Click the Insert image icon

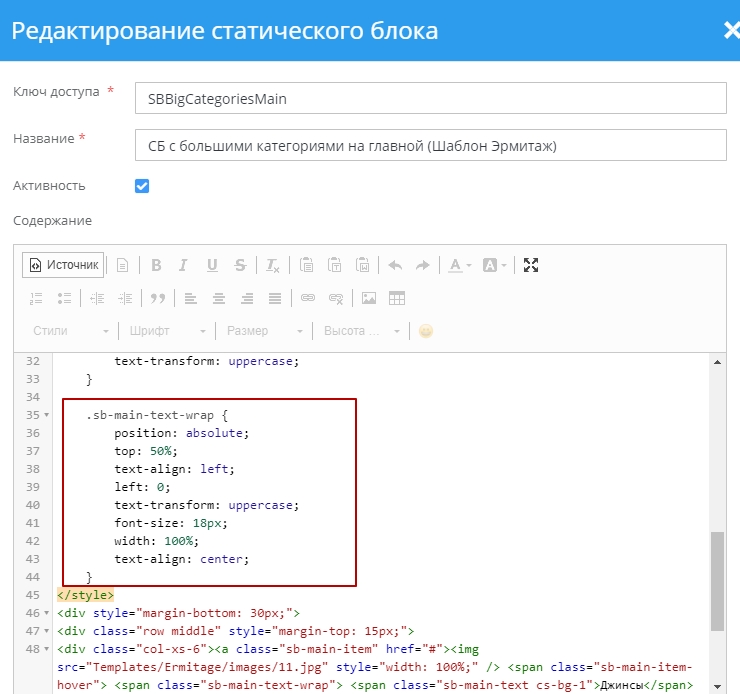tap(369, 298)
